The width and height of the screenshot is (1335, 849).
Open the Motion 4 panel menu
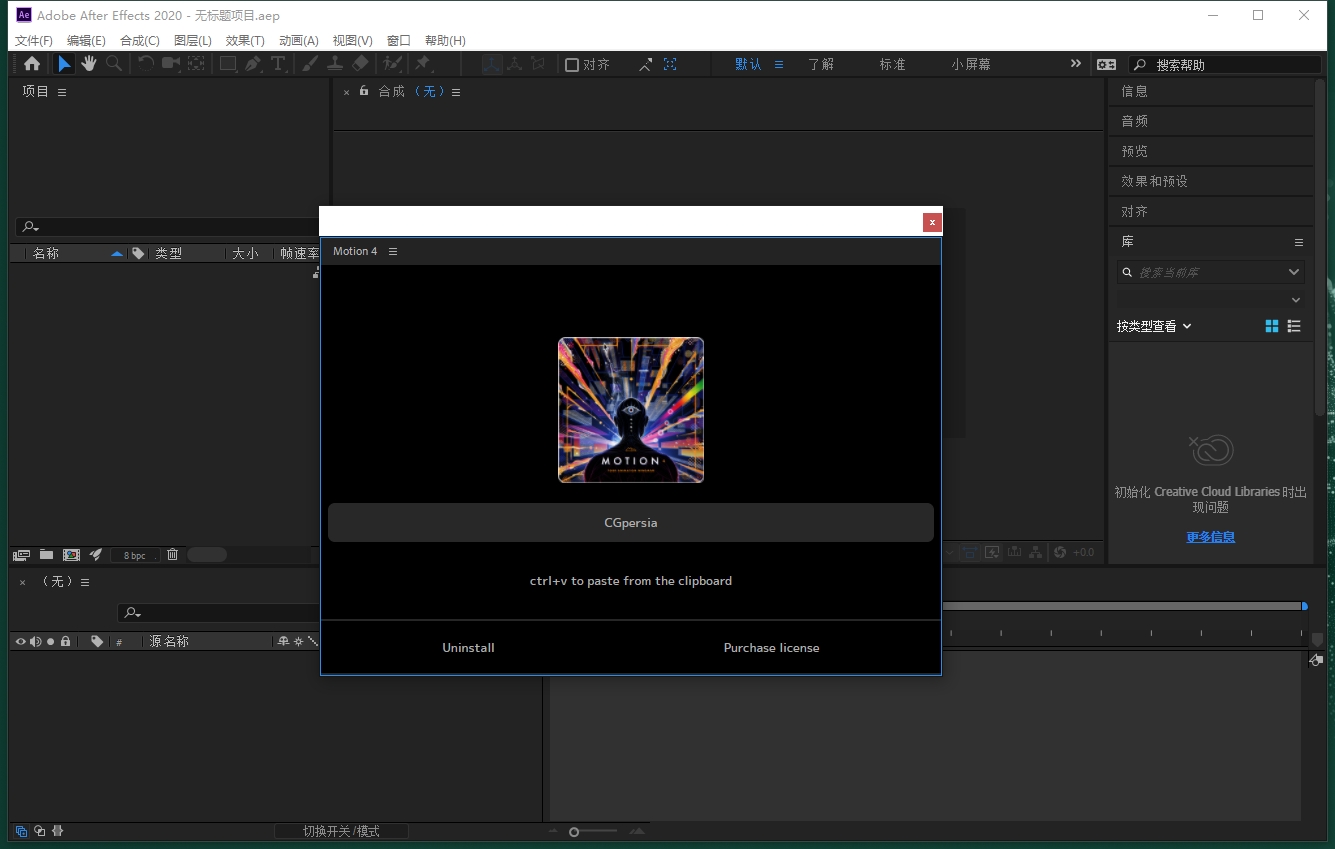[393, 251]
